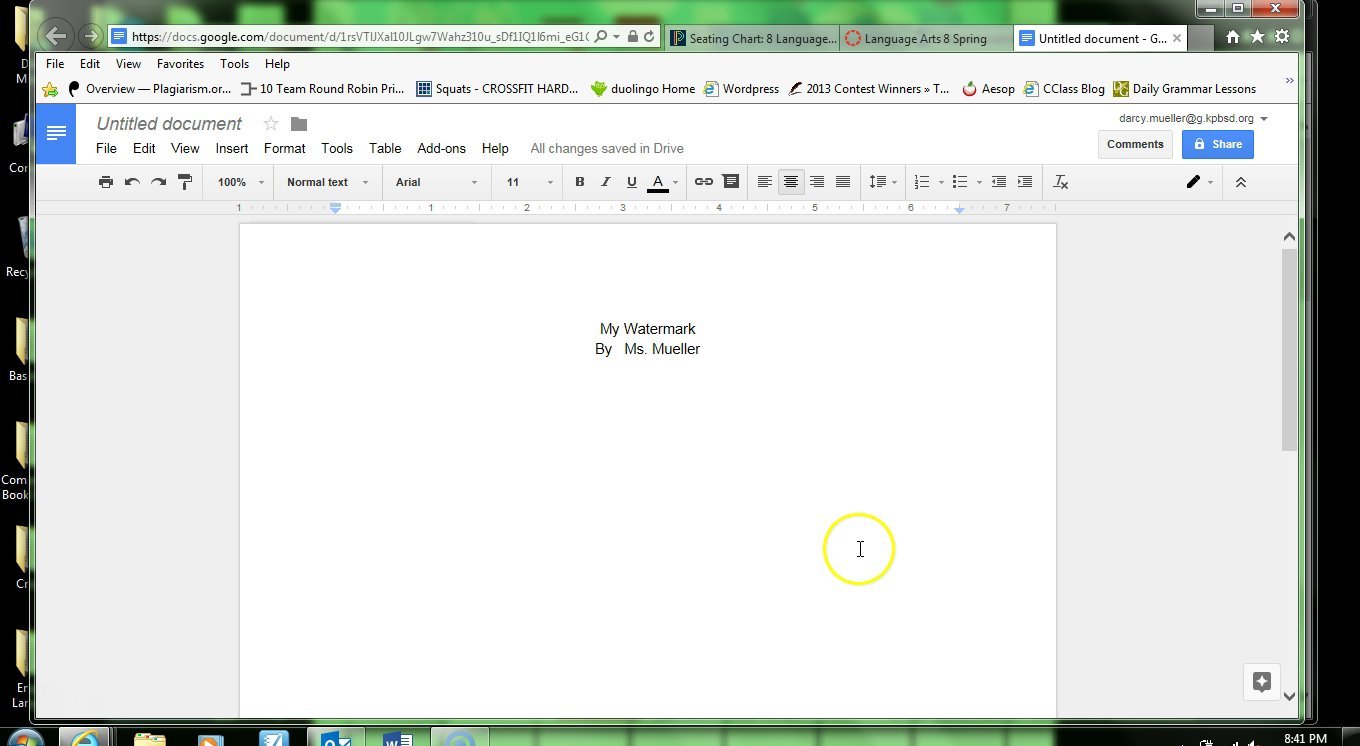Open the Add-ons menu

[442, 148]
